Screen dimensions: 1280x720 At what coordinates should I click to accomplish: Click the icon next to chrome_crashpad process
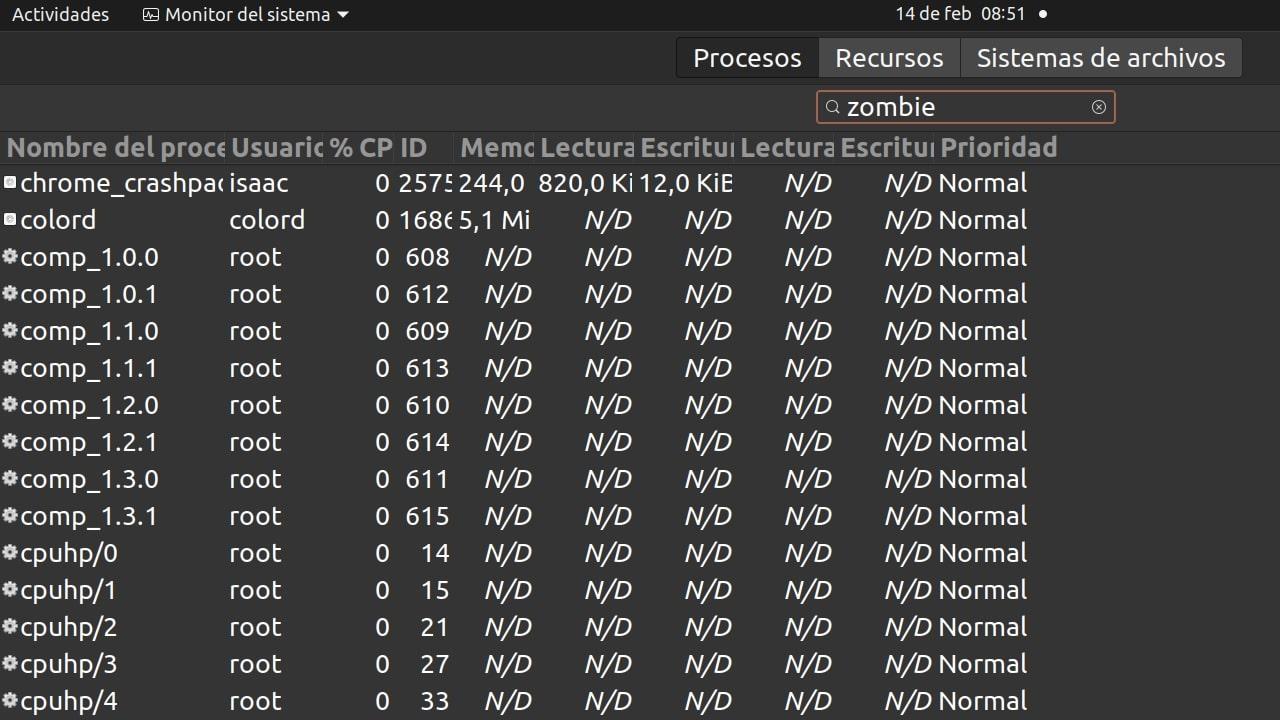tap(10, 183)
